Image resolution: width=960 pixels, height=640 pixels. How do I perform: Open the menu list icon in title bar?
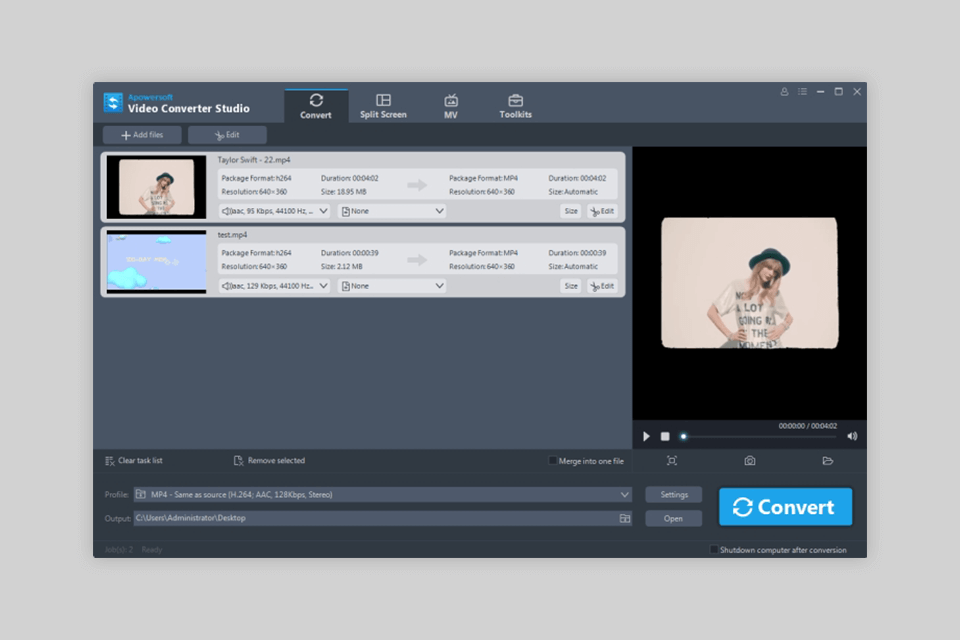click(802, 92)
